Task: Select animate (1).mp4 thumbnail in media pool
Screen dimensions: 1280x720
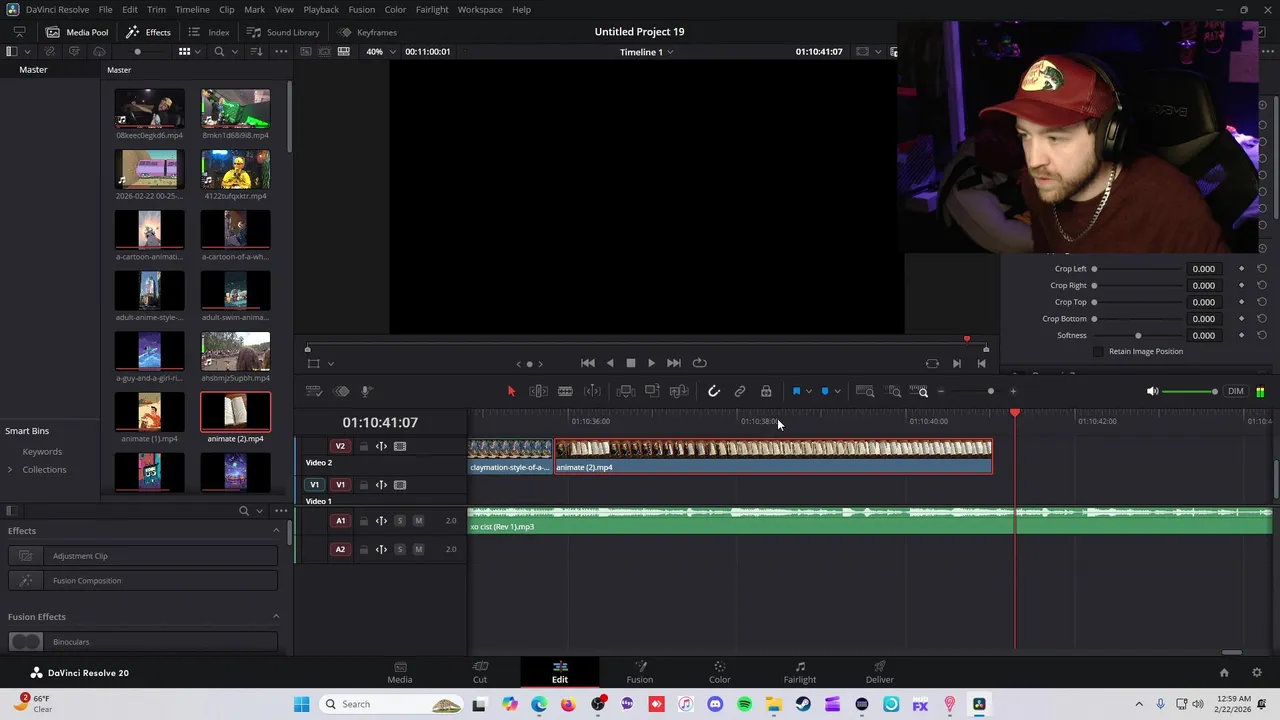Action: click(149, 411)
